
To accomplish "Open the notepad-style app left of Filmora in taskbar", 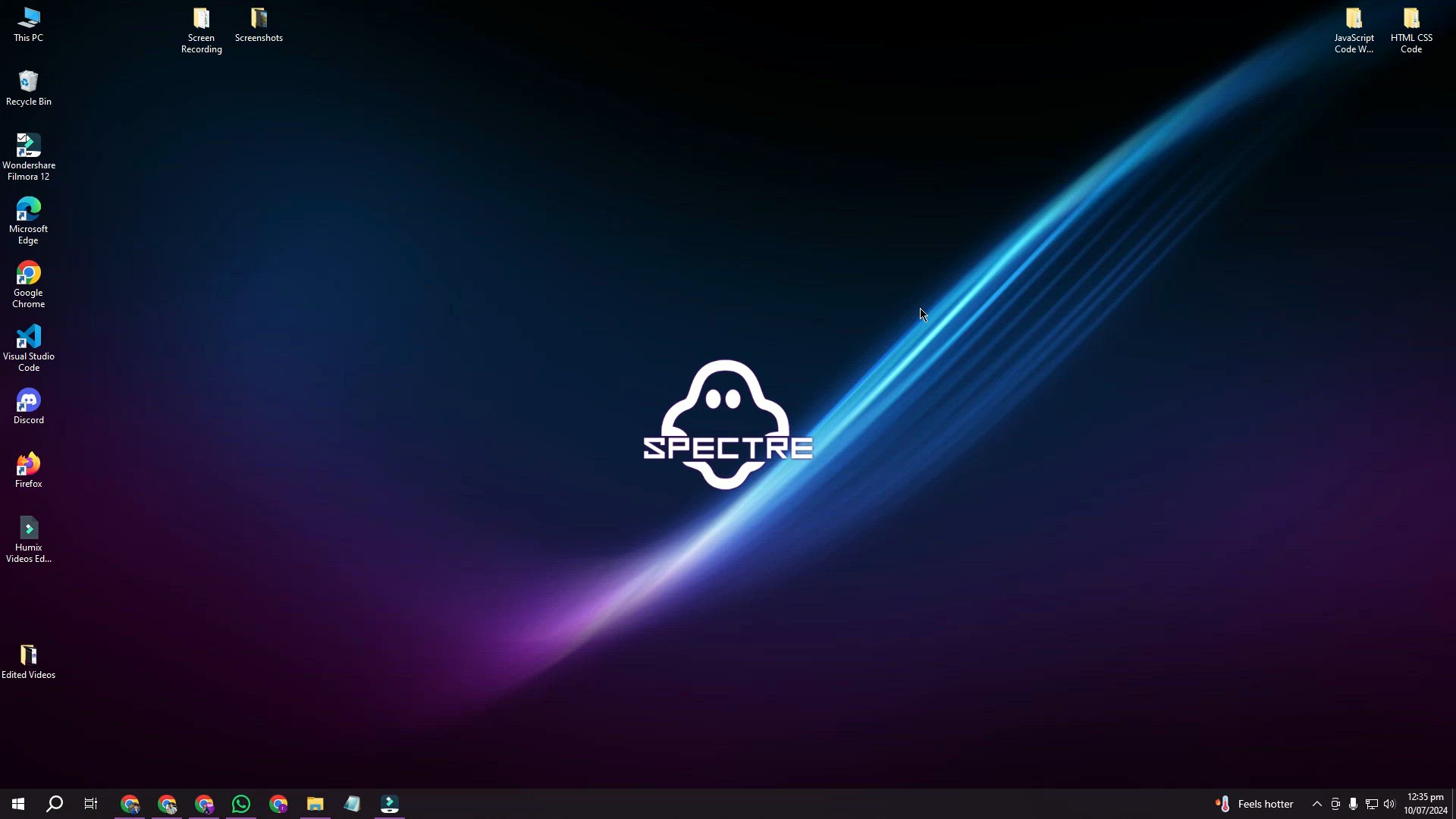I will coord(353,804).
